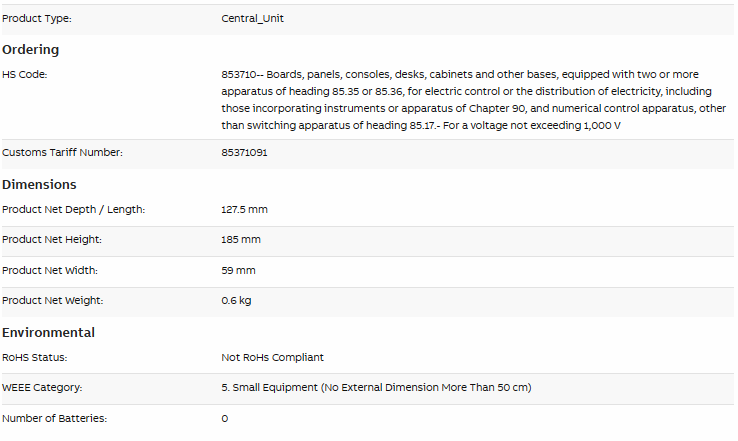
Task: Click the Not RoHs Compliant status
Action: click(273, 358)
